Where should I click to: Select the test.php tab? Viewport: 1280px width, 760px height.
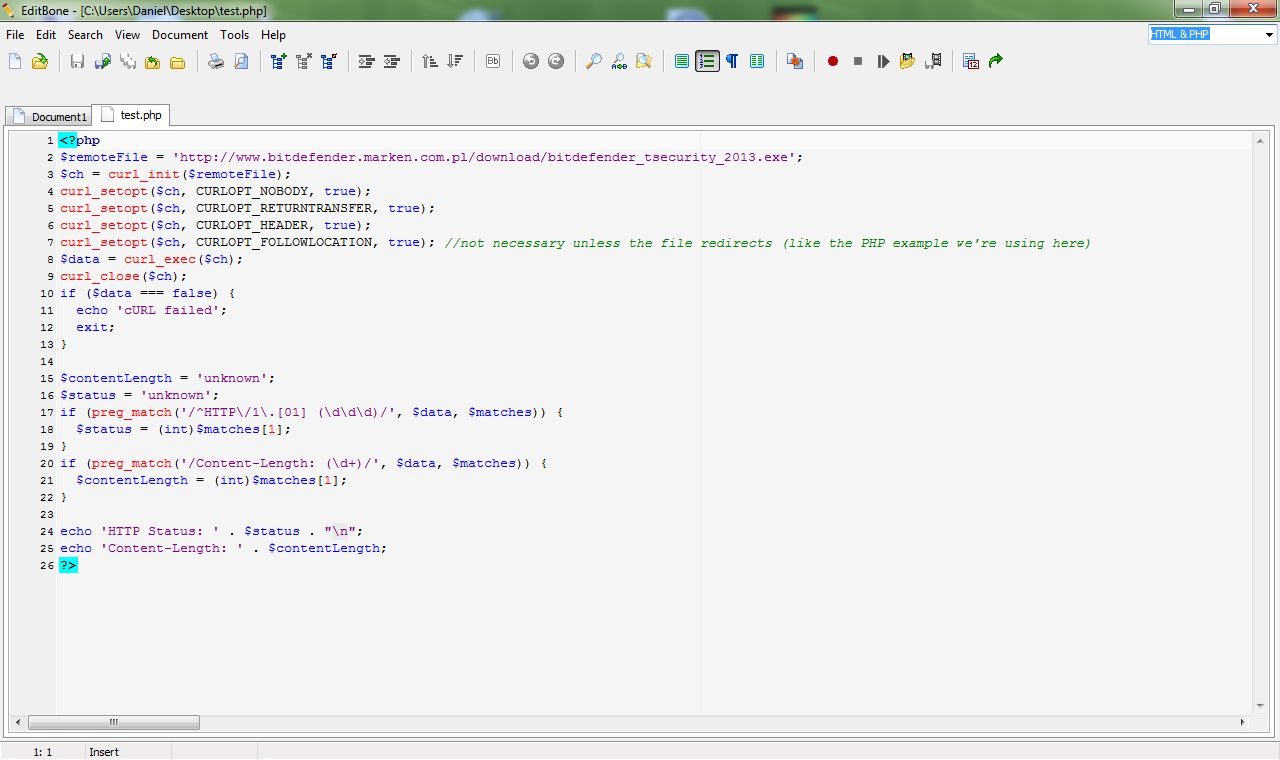click(131, 115)
